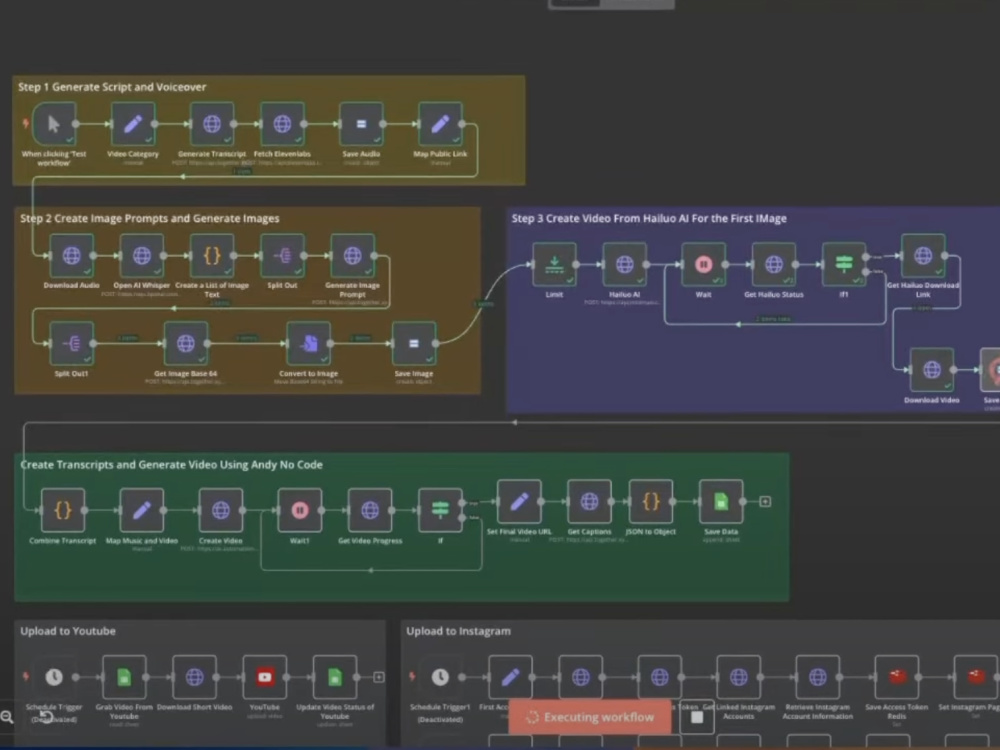The image size is (1000, 750).
Task: Select the Set Final Video URL node
Action: 519,502
